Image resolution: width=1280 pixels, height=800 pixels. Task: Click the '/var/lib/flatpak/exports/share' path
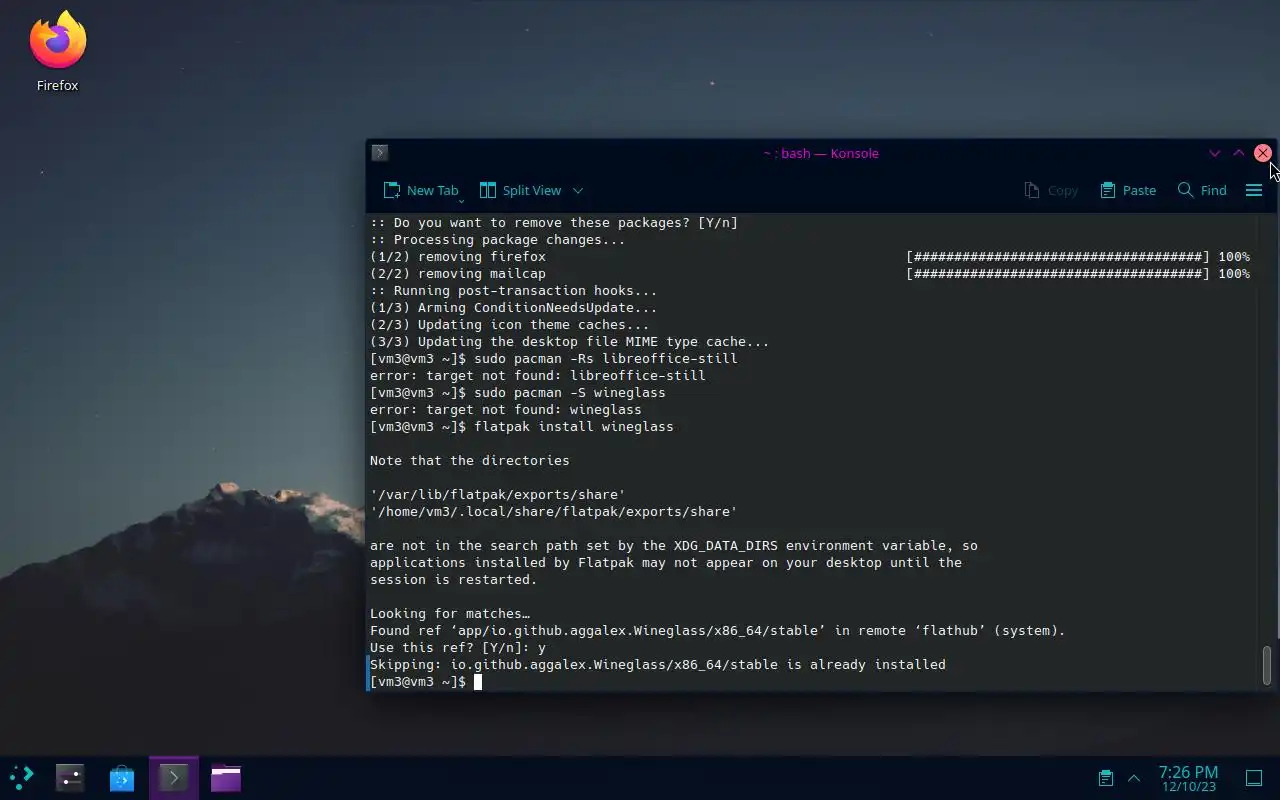pos(498,495)
